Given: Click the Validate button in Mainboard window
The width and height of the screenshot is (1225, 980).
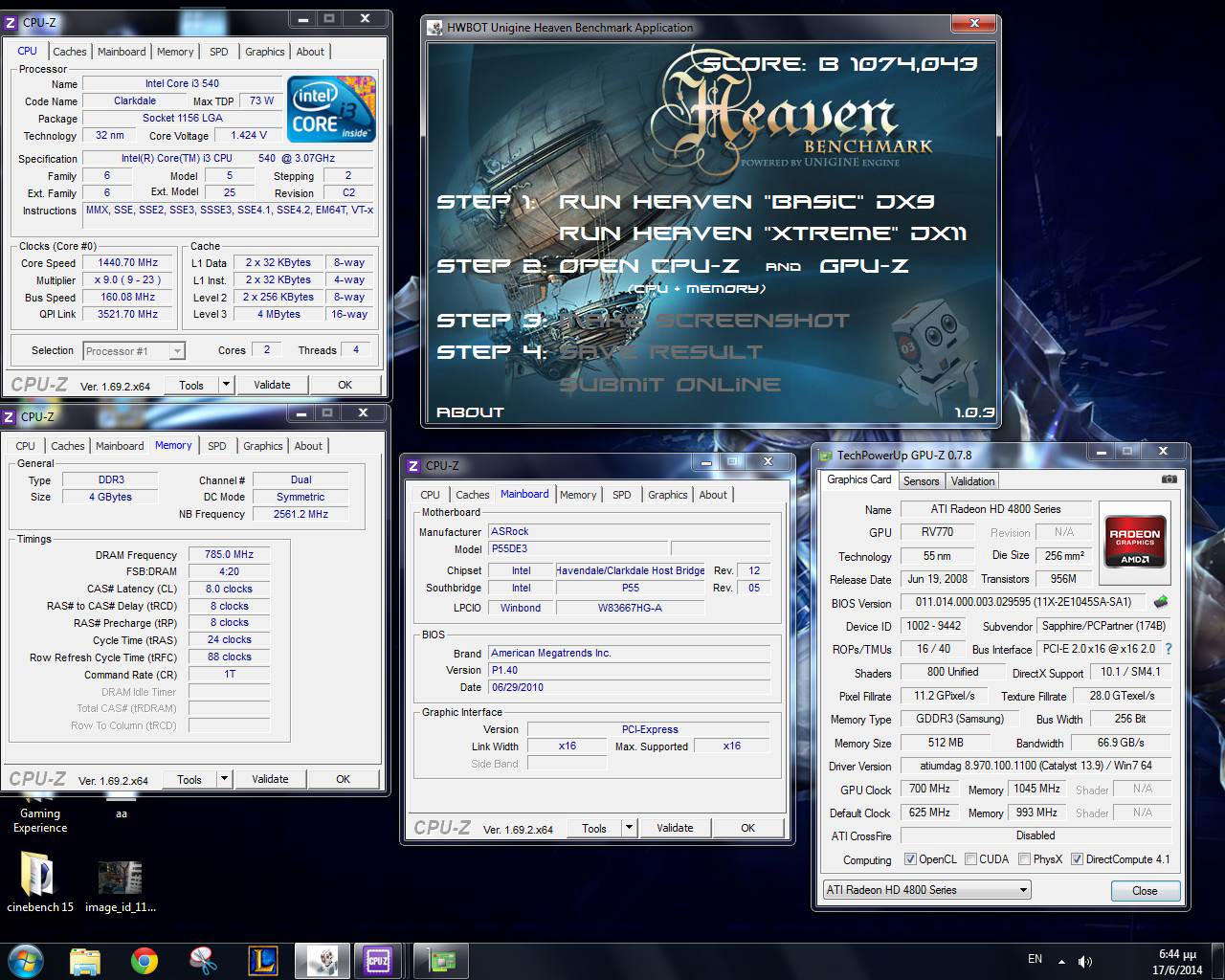Looking at the screenshot, I should coord(675,828).
